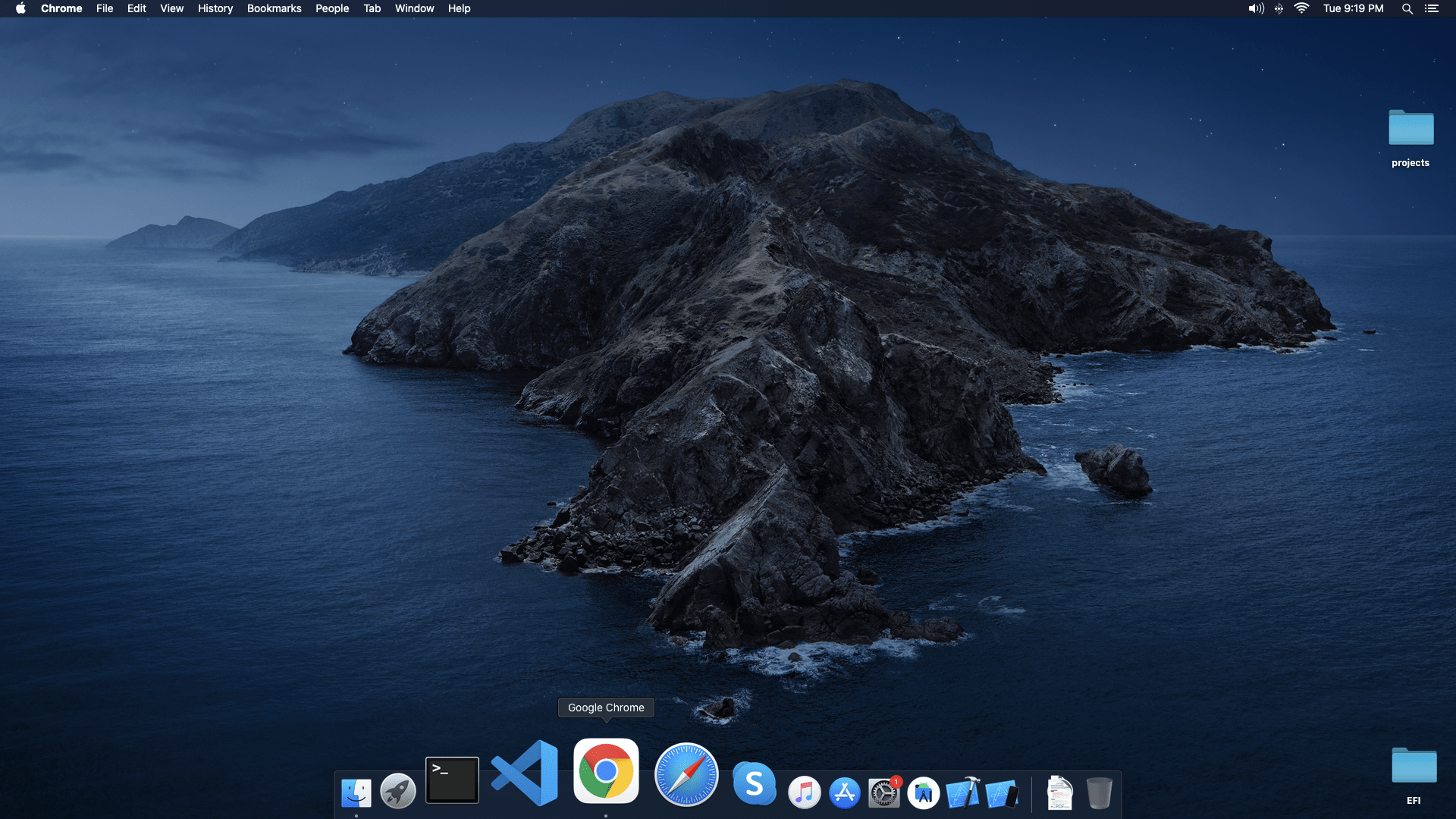Select the EFI folder on desktop
1456x819 pixels.
1414,765
